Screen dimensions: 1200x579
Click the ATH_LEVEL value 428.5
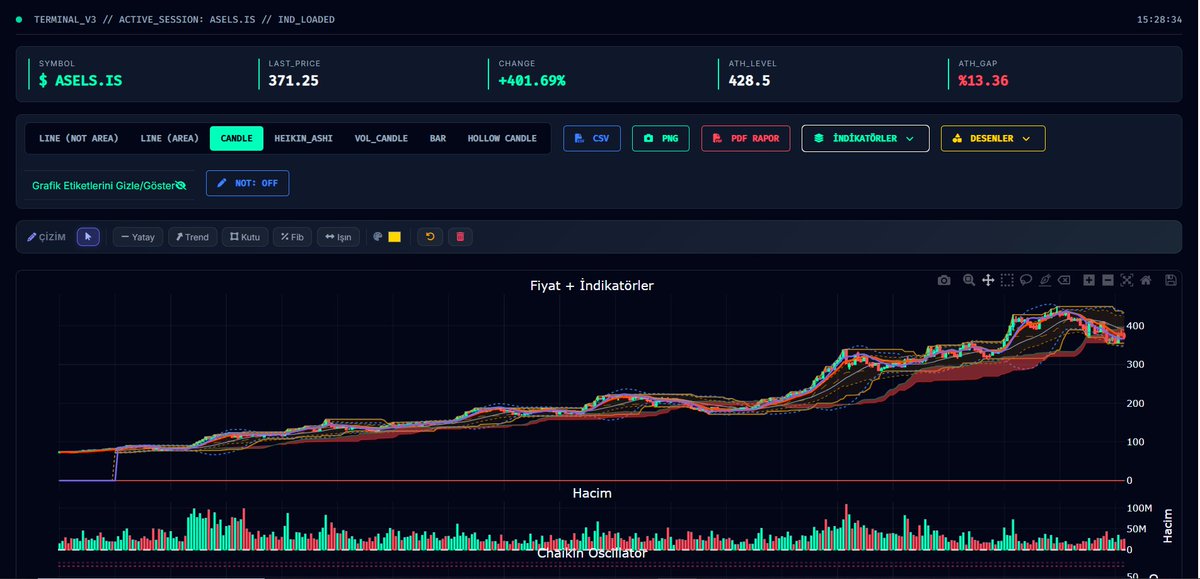click(749, 80)
